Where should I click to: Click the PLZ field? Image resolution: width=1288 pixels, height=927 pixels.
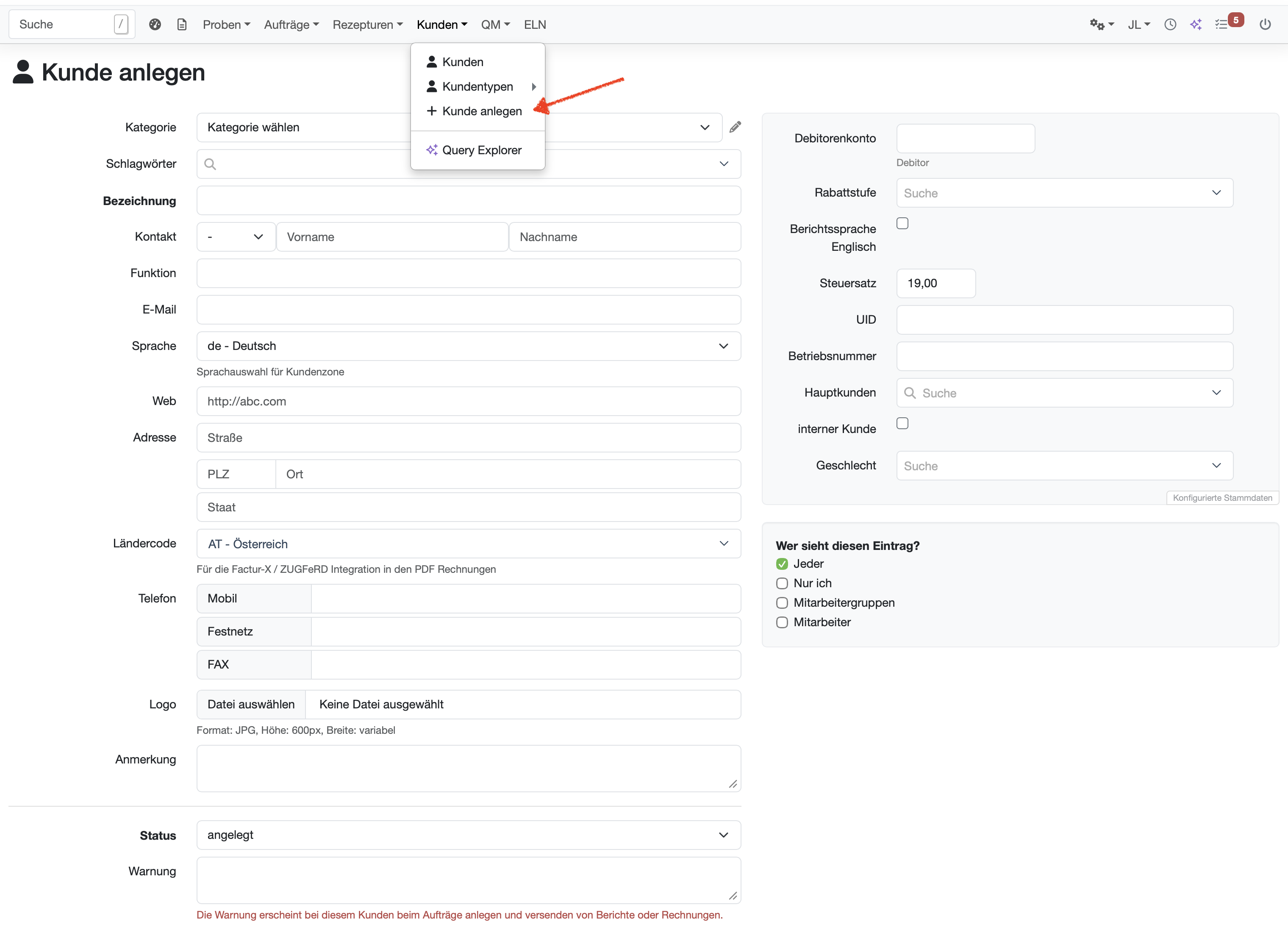pyautogui.click(x=236, y=474)
